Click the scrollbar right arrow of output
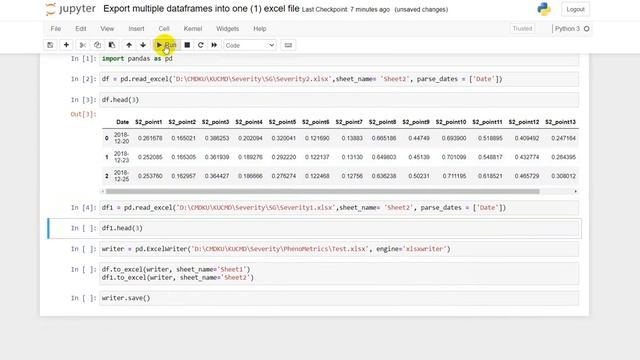640x360 pixels. coord(576,191)
